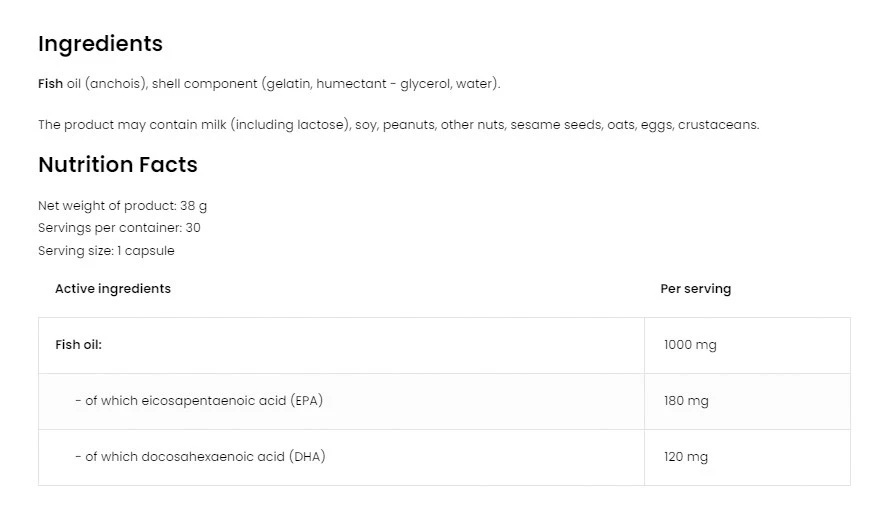Select the eicosapentaenoic acid (EPA) row
Viewport: 887px width, 524px height.
(x=199, y=401)
